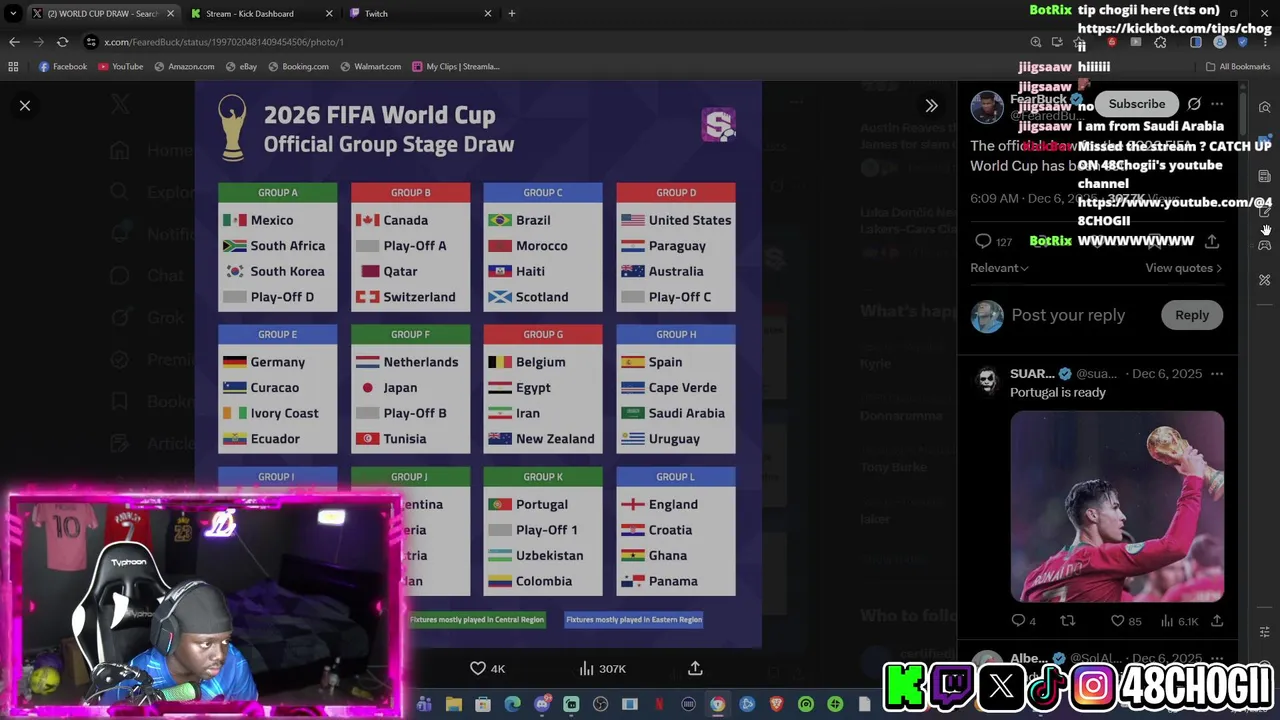
Task: Click the share icon below the photo
Action: click(x=695, y=668)
